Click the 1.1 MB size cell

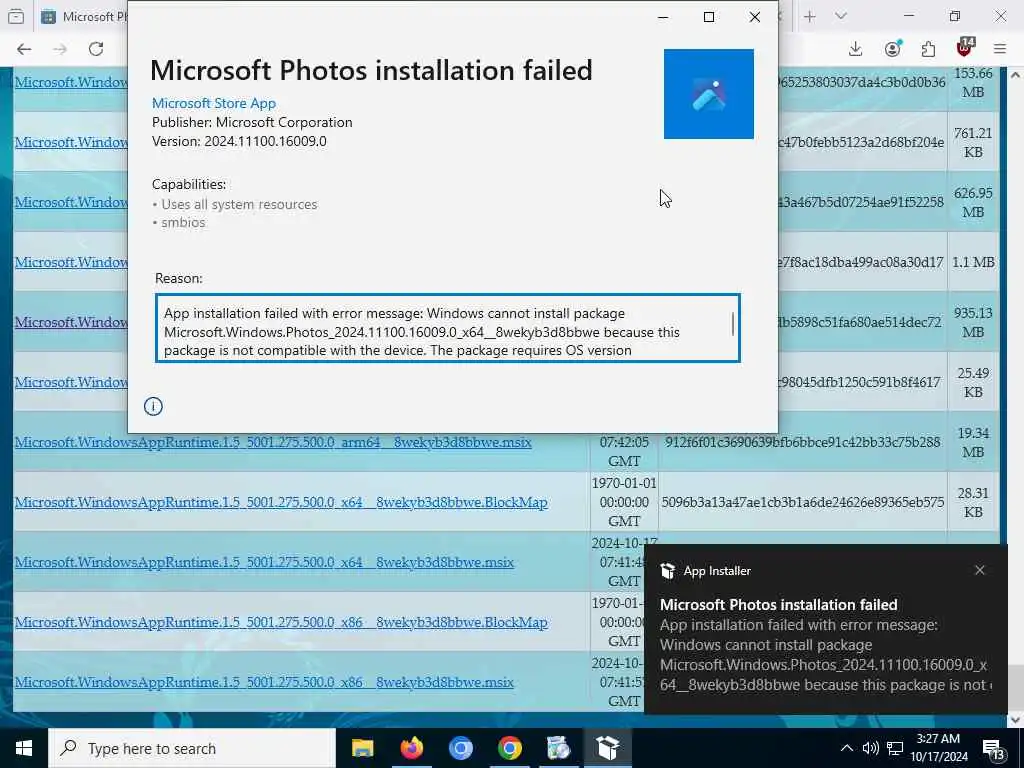pos(973,262)
